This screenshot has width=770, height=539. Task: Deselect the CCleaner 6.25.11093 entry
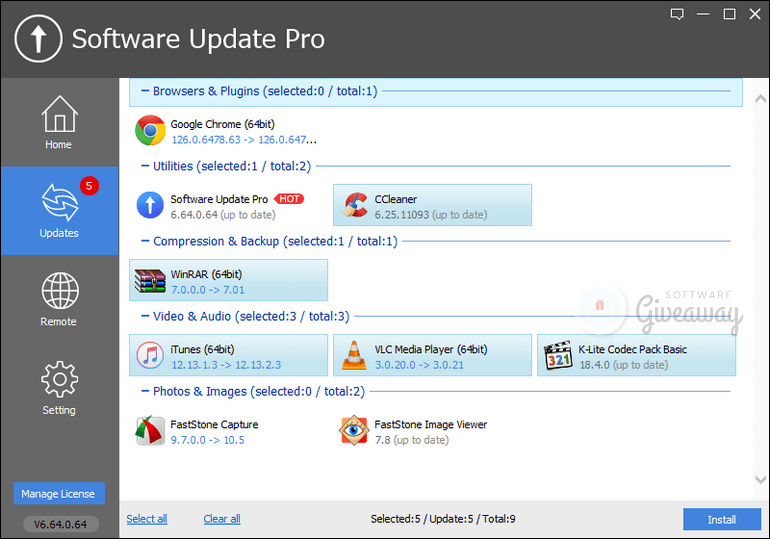(432, 205)
